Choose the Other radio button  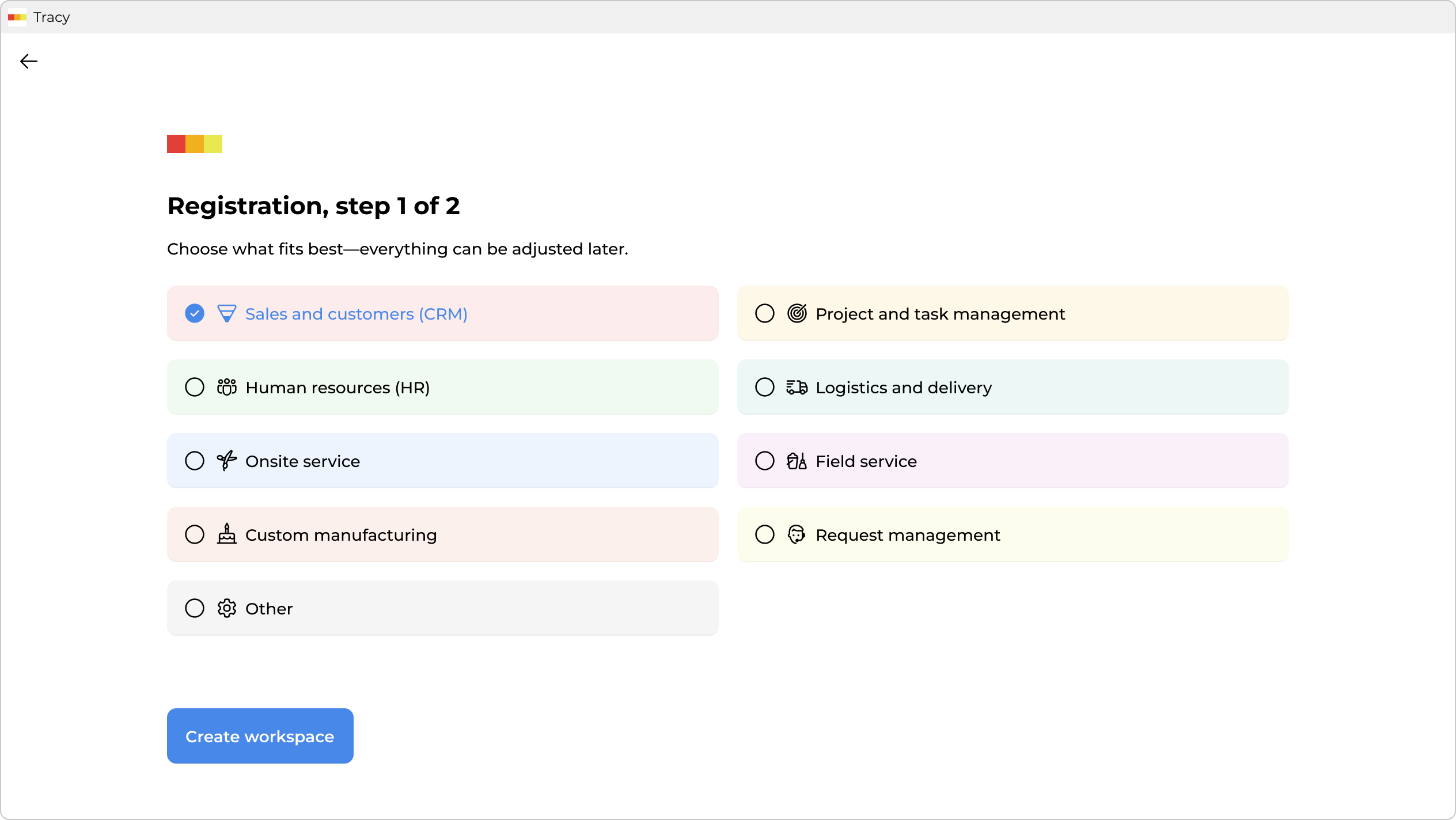pos(195,609)
